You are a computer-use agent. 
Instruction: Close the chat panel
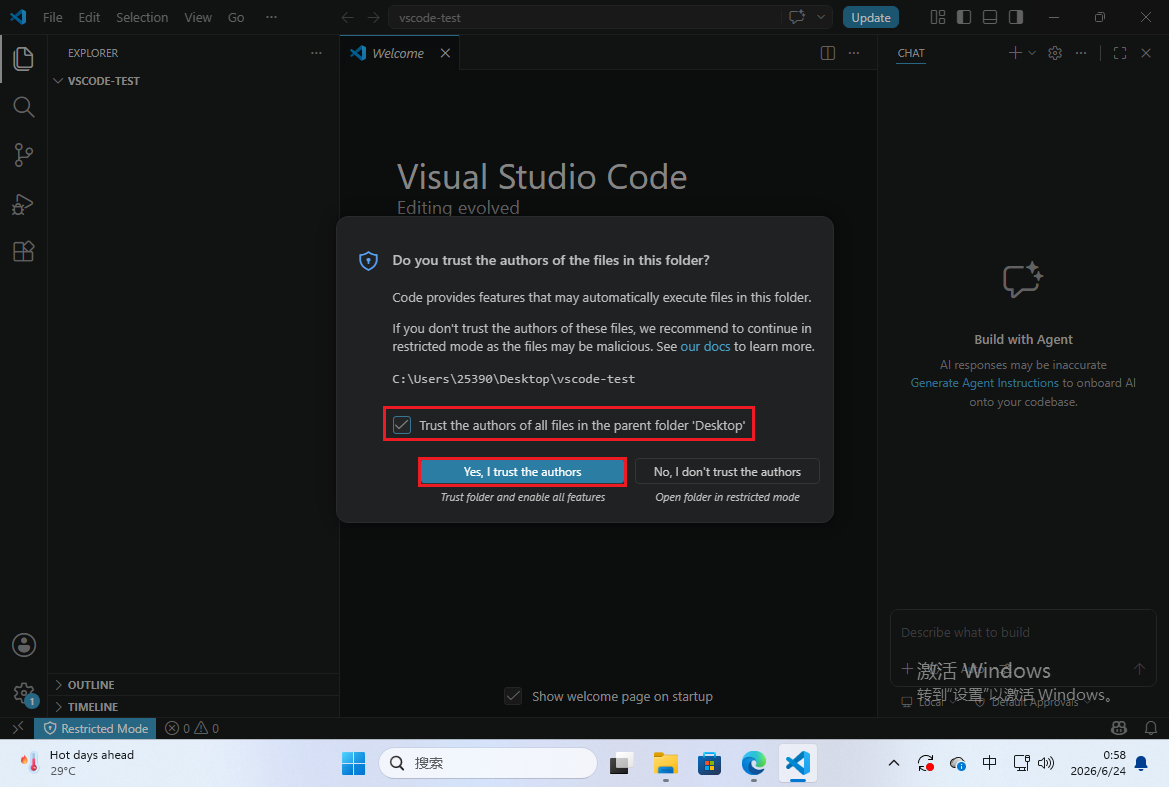pos(1146,53)
